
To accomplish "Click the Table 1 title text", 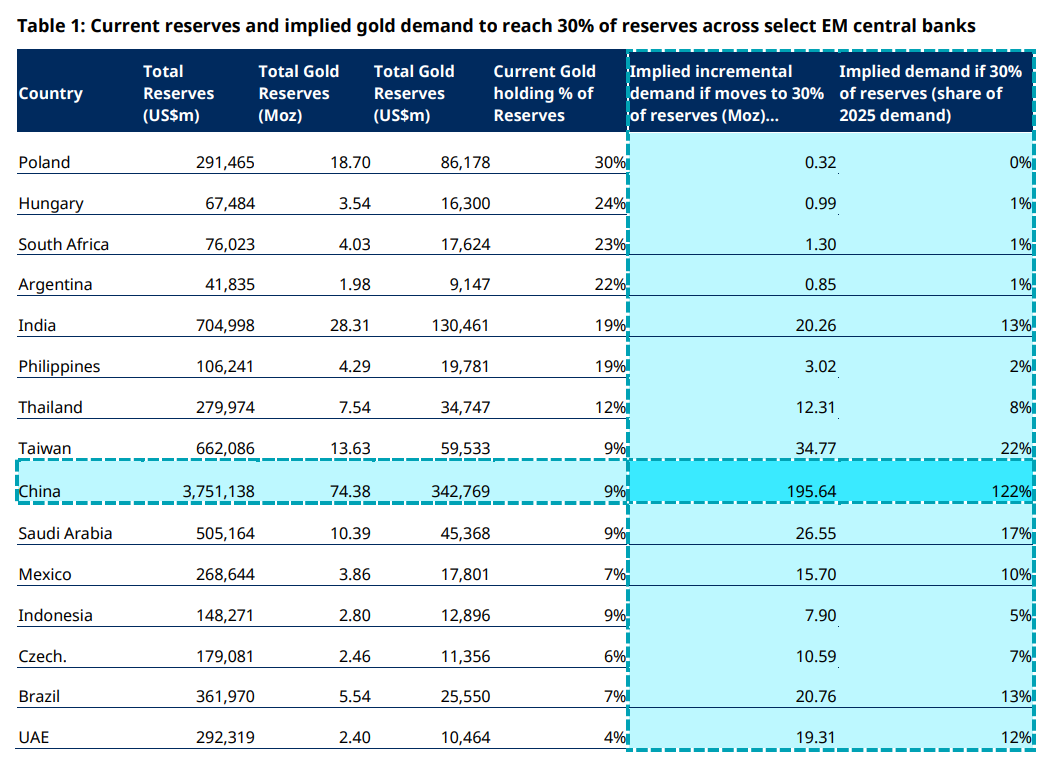I will pyautogui.click(x=496, y=26).
